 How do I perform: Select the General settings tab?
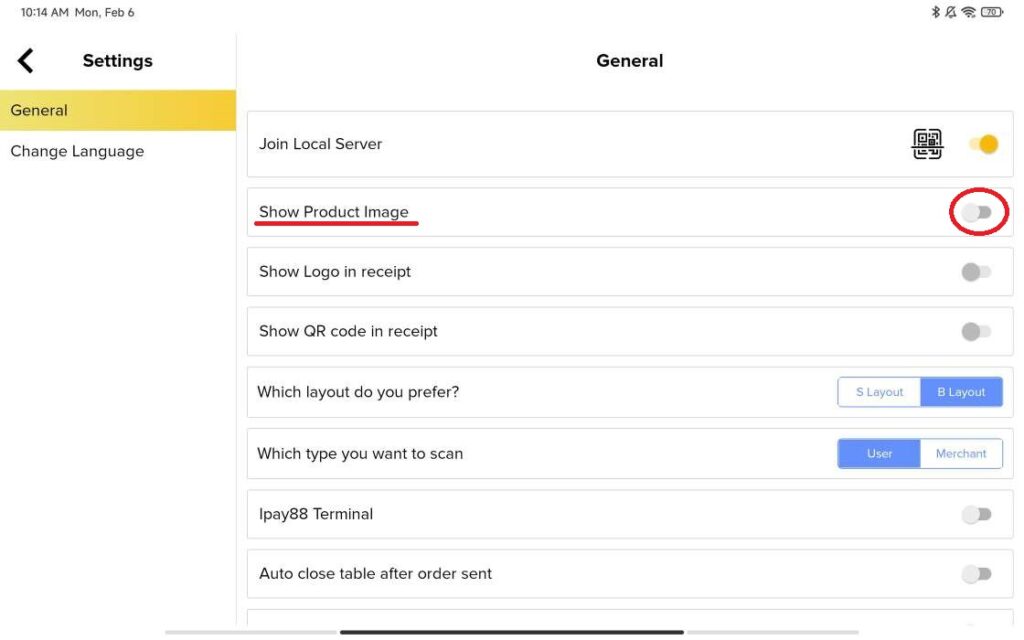117,111
